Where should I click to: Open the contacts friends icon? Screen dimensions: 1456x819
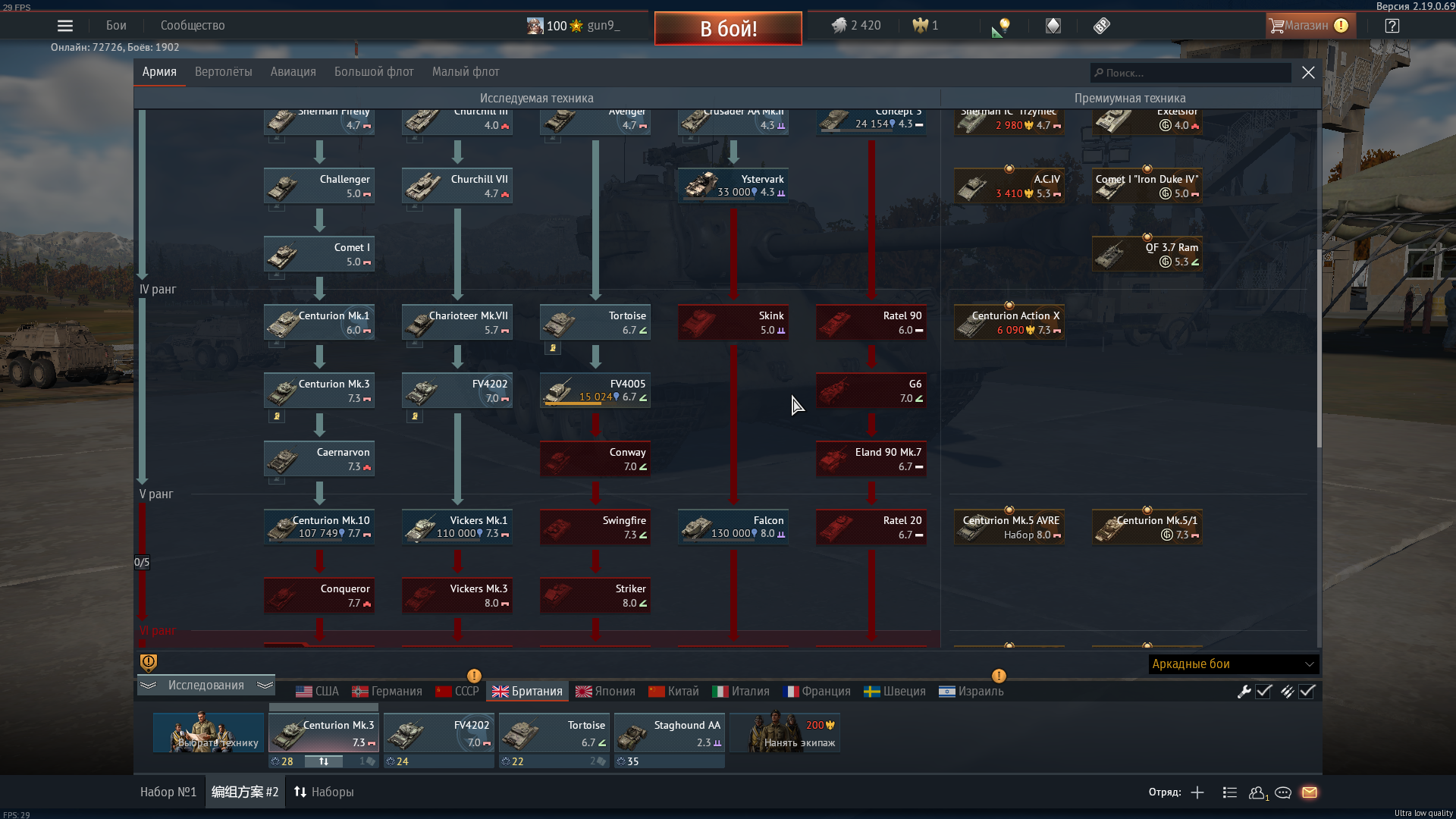point(1257,792)
